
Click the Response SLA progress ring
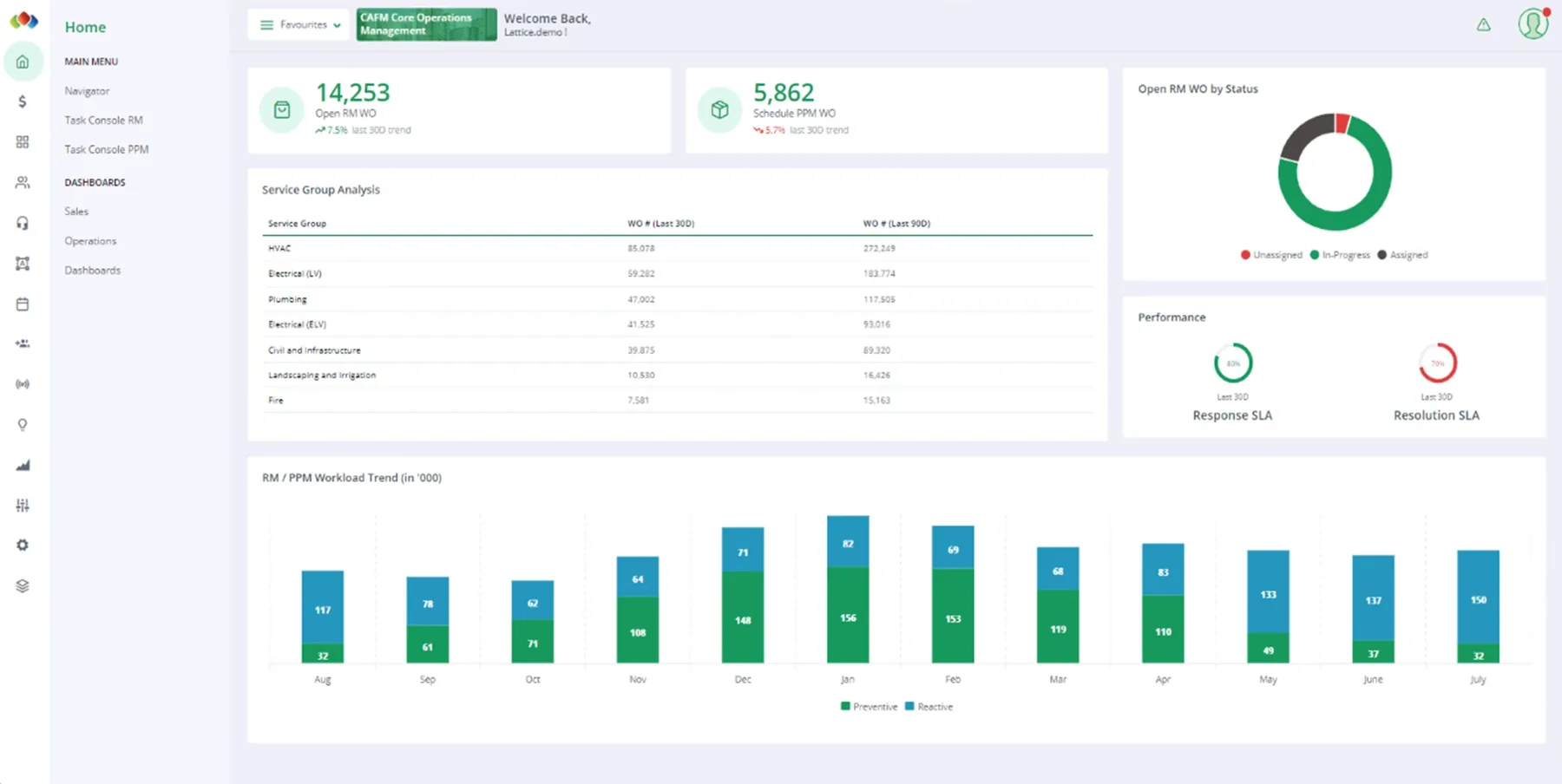[x=1232, y=363]
